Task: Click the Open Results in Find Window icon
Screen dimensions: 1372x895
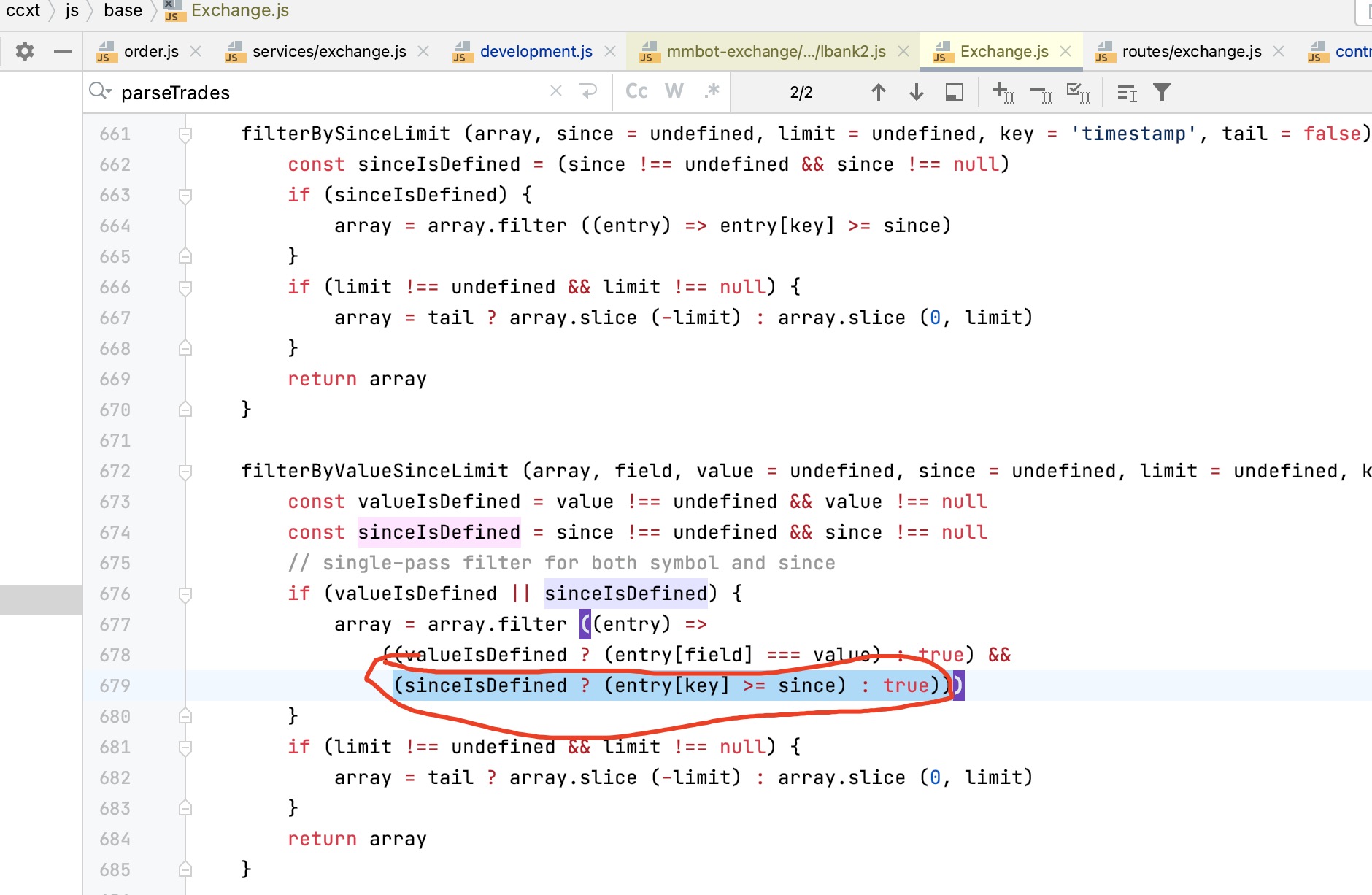Action: coord(954,92)
